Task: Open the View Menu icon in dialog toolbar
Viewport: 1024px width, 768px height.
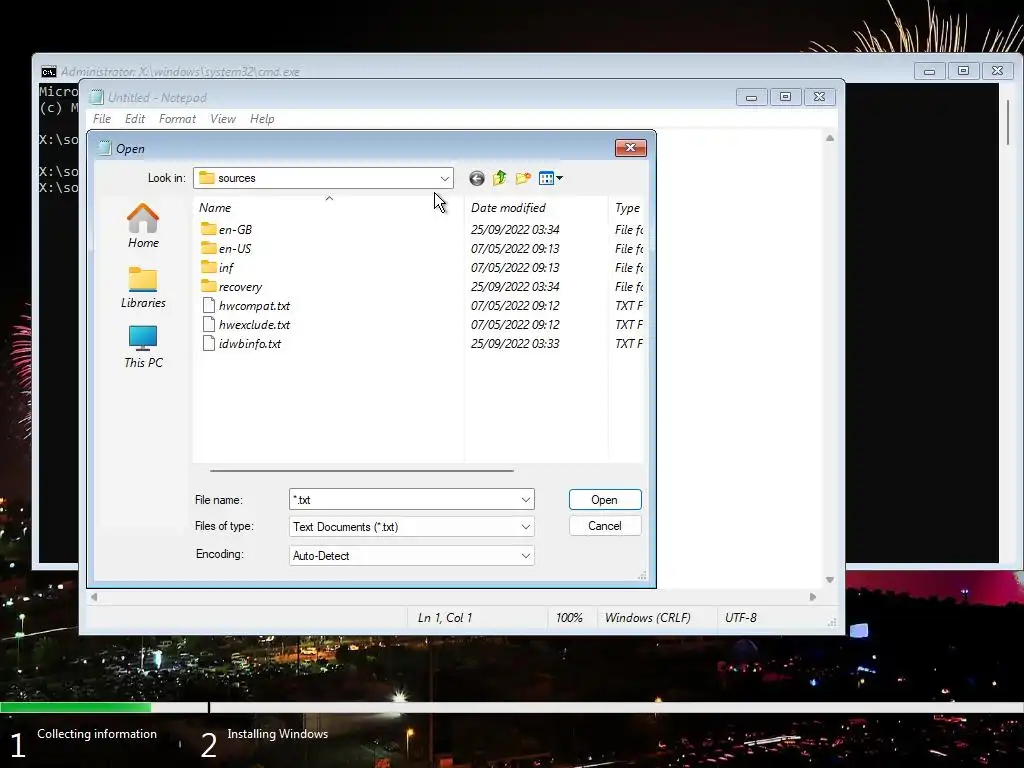Action: click(551, 178)
